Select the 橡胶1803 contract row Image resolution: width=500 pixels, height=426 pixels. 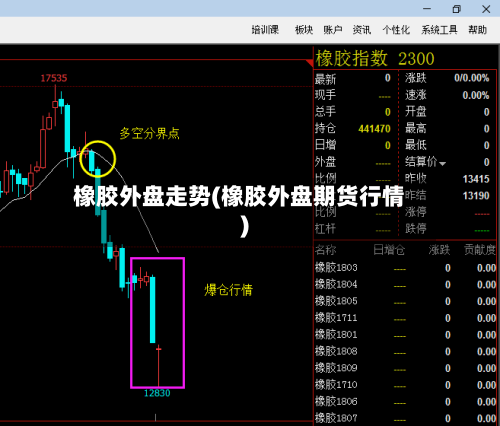[x=405, y=268]
